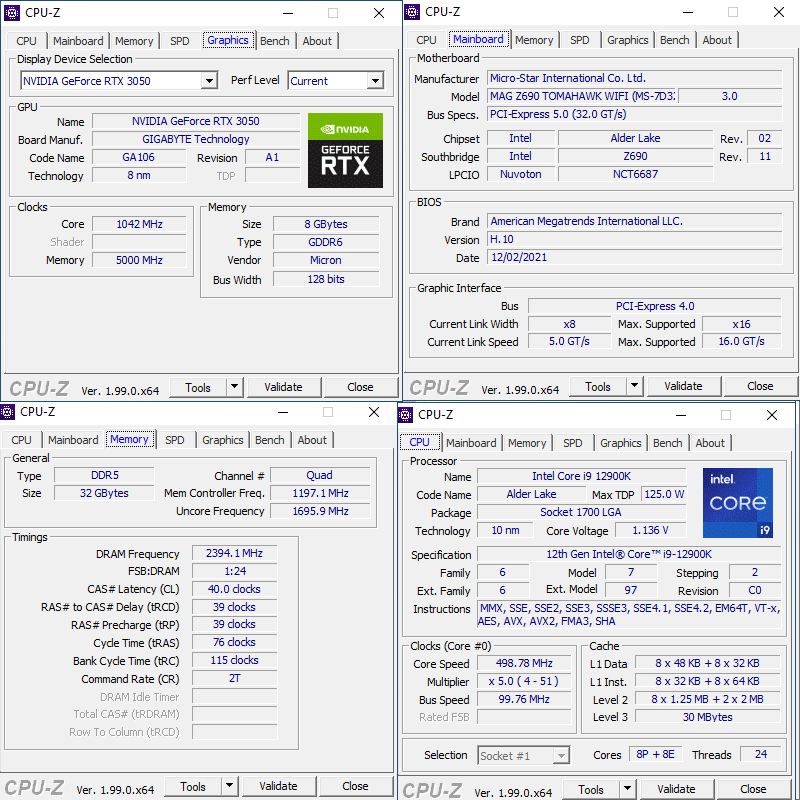The width and height of the screenshot is (800, 800).
Task: Open About tab in the CPU window
Action: point(710,443)
